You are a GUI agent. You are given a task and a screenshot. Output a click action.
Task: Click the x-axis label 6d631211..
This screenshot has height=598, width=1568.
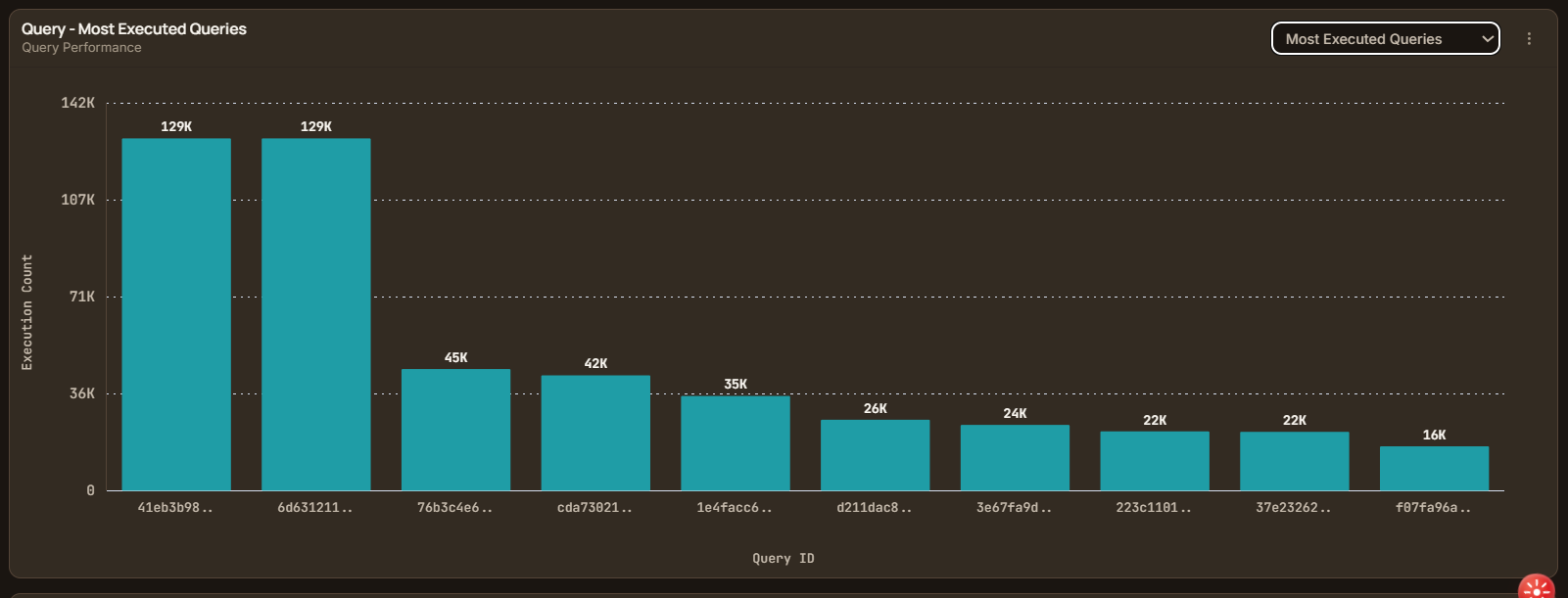[315, 508]
